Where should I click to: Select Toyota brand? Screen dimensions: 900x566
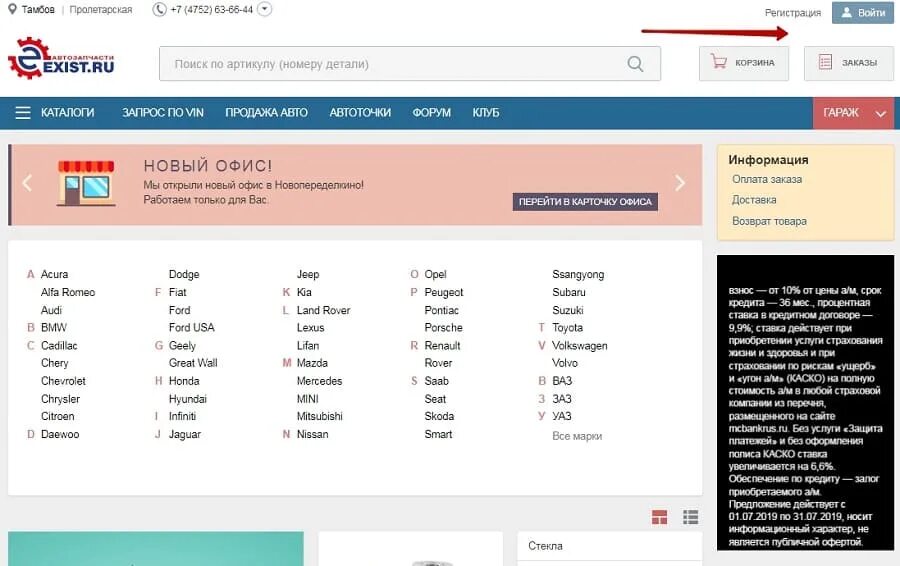point(567,328)
